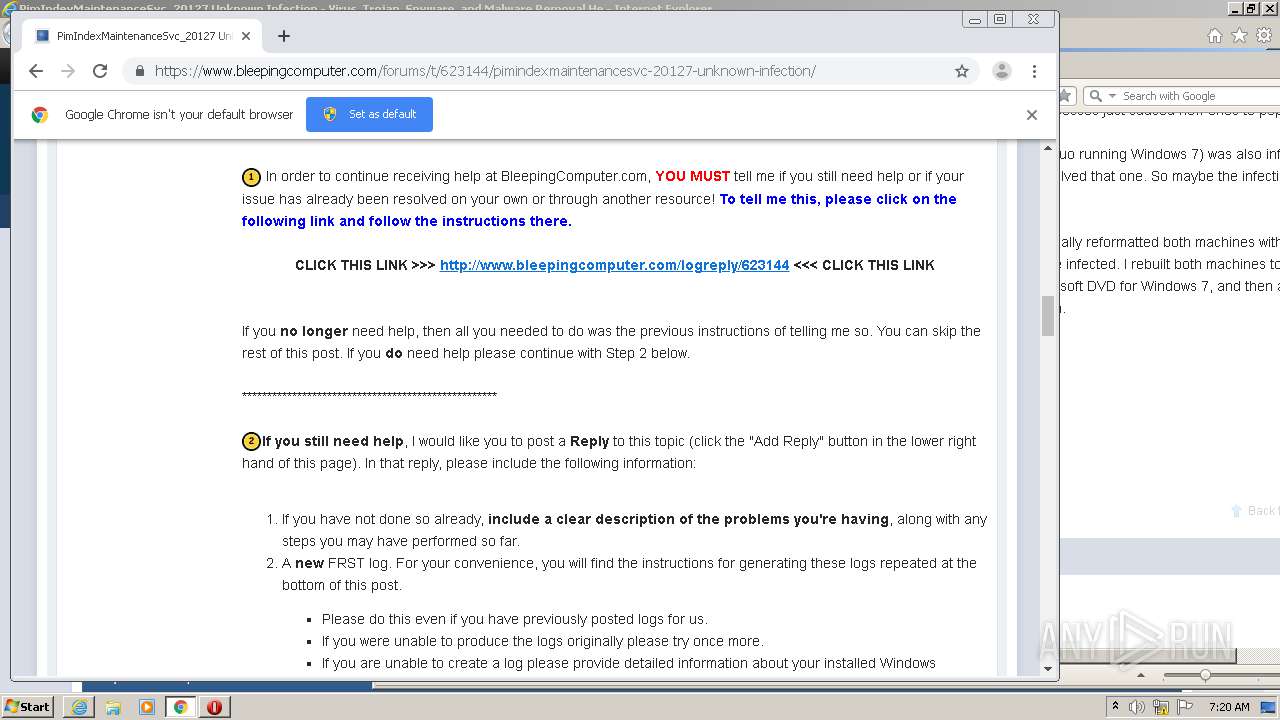This screenshot has width=1280, height=720.
Task: Click the Chrome page scrollbar thumb
Action: coord(1048,316)
